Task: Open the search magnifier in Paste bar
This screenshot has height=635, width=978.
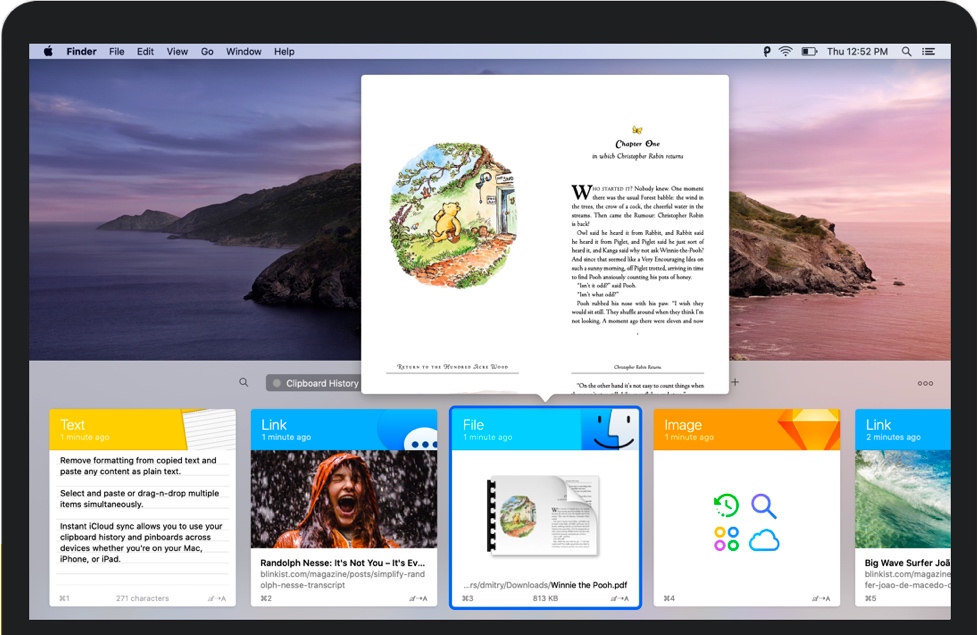Action: pos(244,383)
